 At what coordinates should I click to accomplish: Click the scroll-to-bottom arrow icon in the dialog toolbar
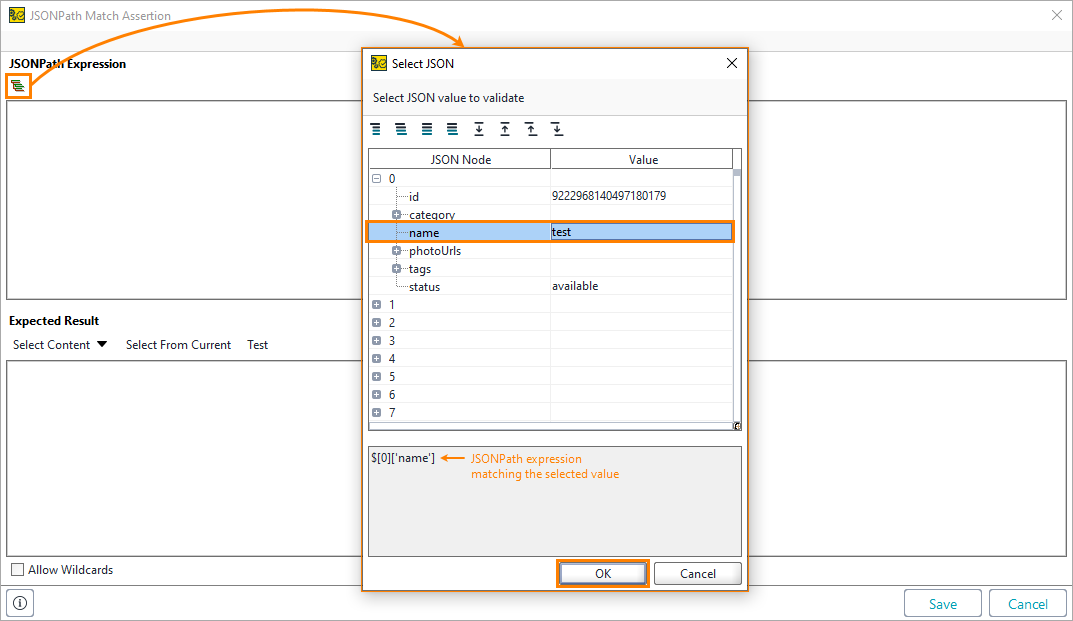click(x=479, y=129)
